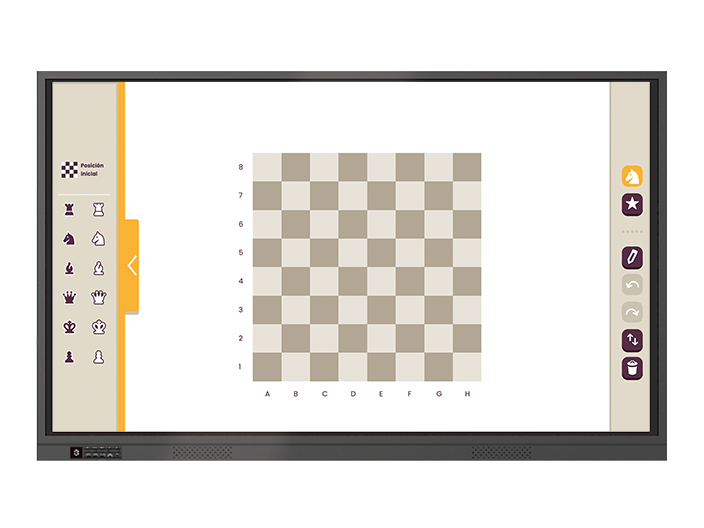Toggle the orange knight mode button
This screenshot has height=528, width=704.
coord(632,177)
